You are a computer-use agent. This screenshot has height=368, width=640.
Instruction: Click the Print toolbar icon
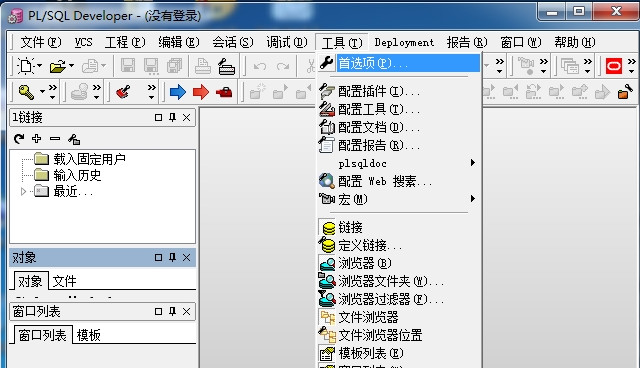pos(202,66)
